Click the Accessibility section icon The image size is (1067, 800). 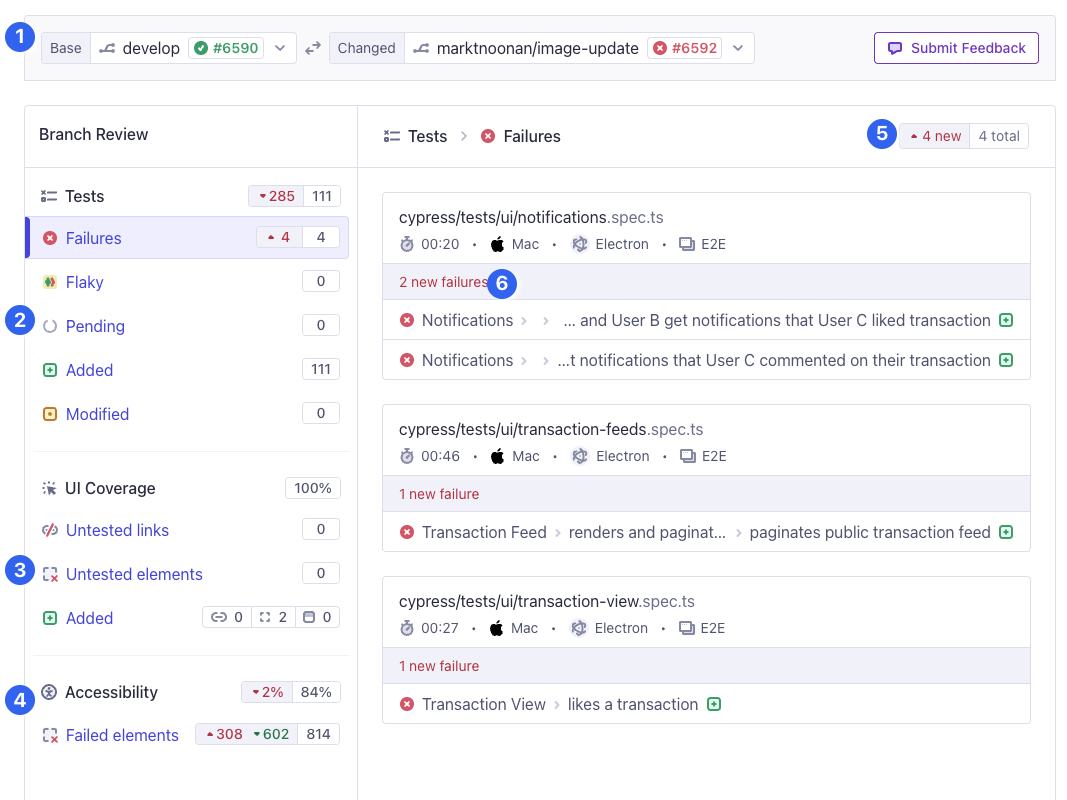[49, 692]
